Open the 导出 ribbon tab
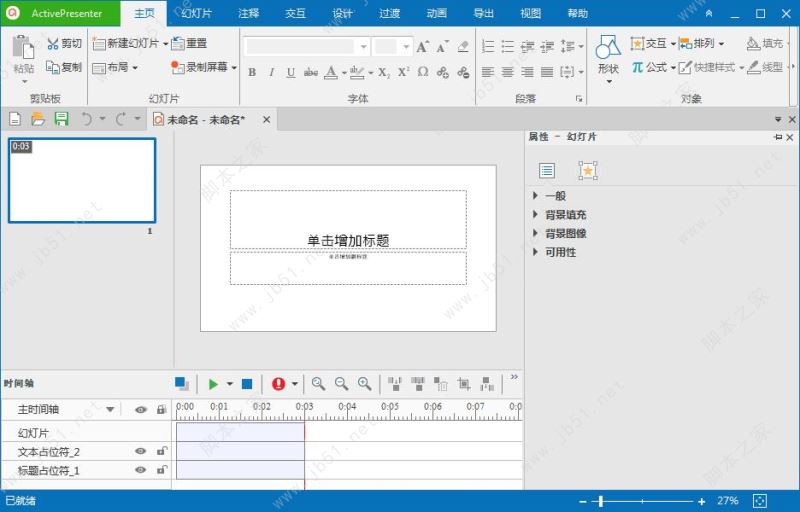This screenshot has width=800, height=512. (483, 13)
